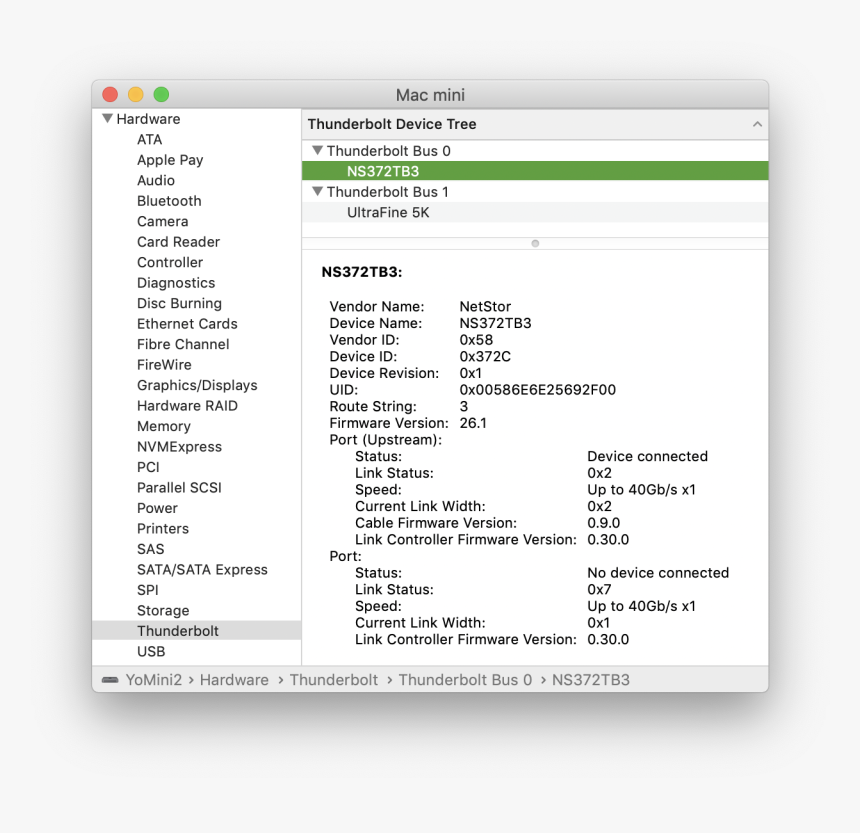
Task: Click the Route String value 3
Action: [463, 406]
